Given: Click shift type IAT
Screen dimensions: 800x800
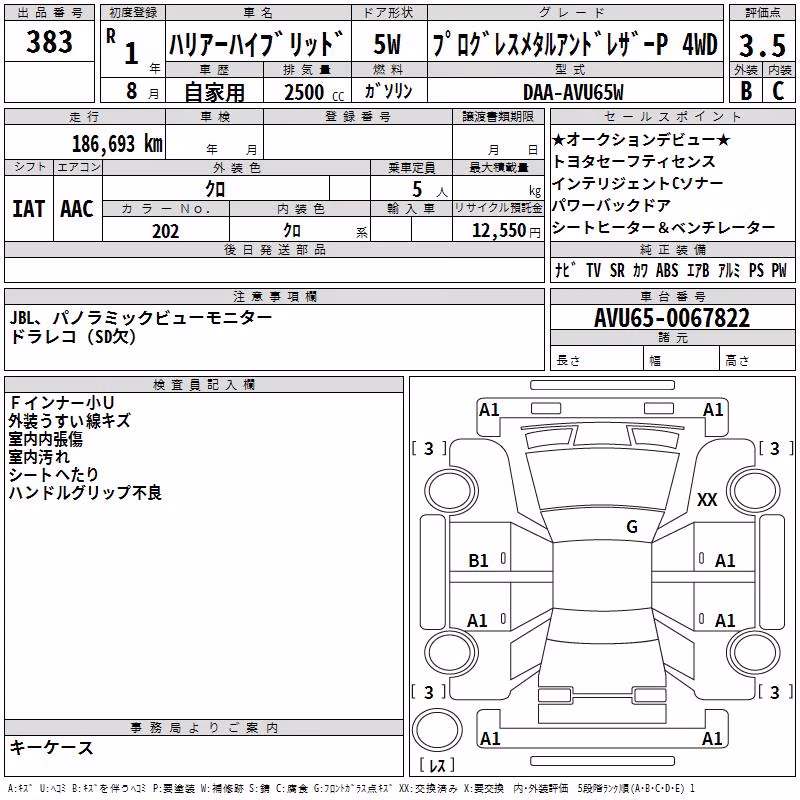Looking at the screenshot, I should coord(29,209).
